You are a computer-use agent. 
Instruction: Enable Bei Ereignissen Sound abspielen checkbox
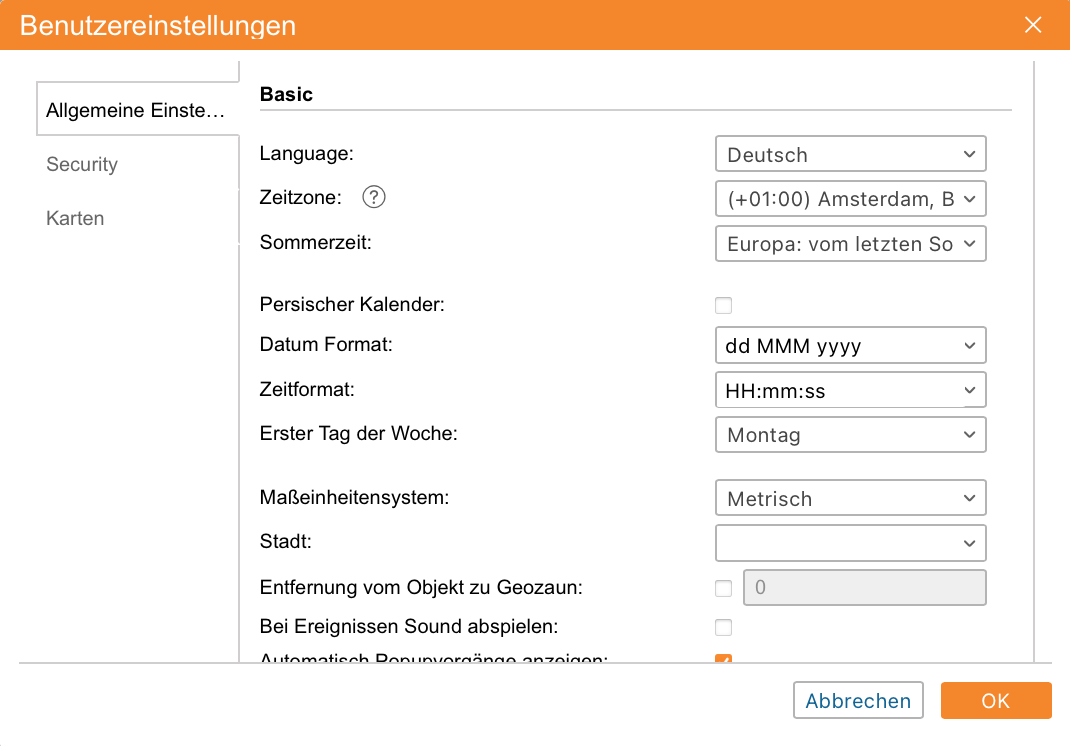point(723,628)
